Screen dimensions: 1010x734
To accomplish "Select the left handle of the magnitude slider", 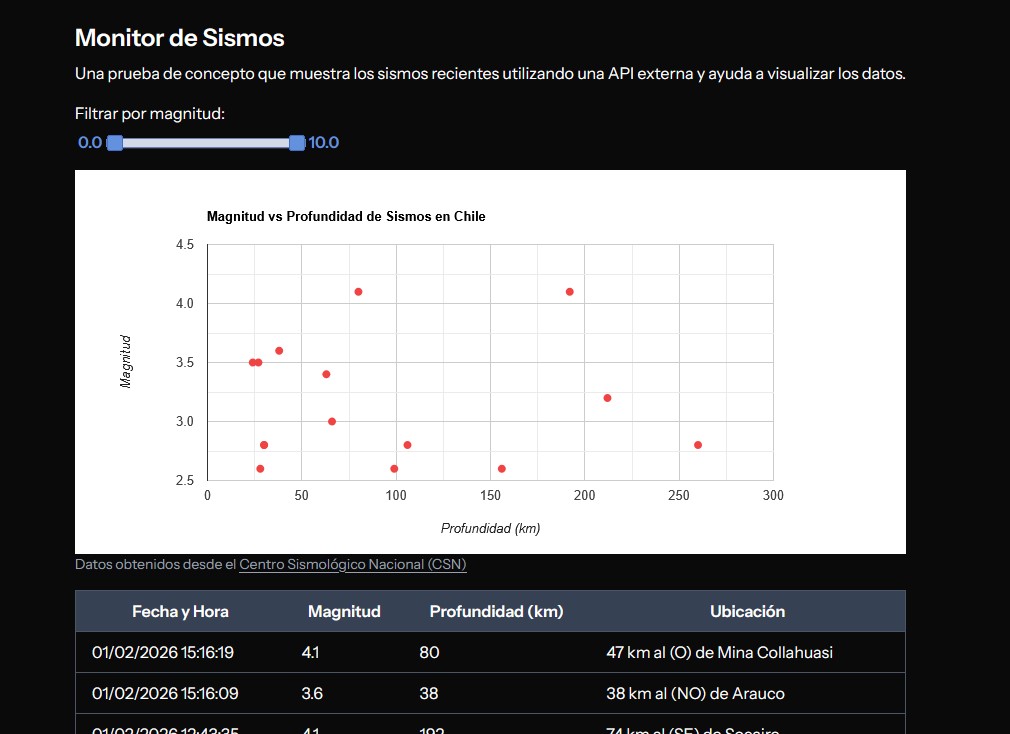I will coord(114,143).
